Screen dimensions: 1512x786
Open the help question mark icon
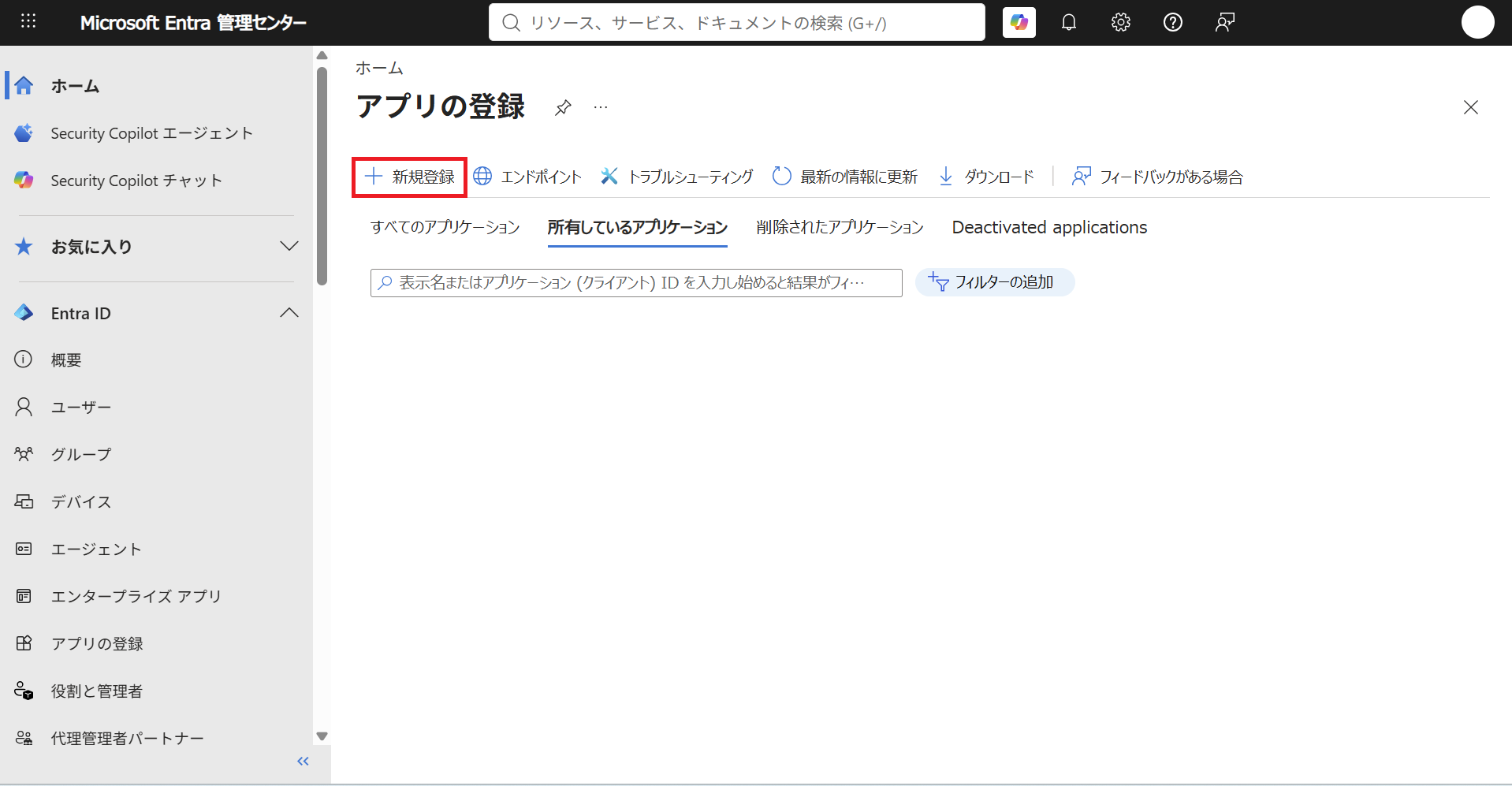(1173, 22)
